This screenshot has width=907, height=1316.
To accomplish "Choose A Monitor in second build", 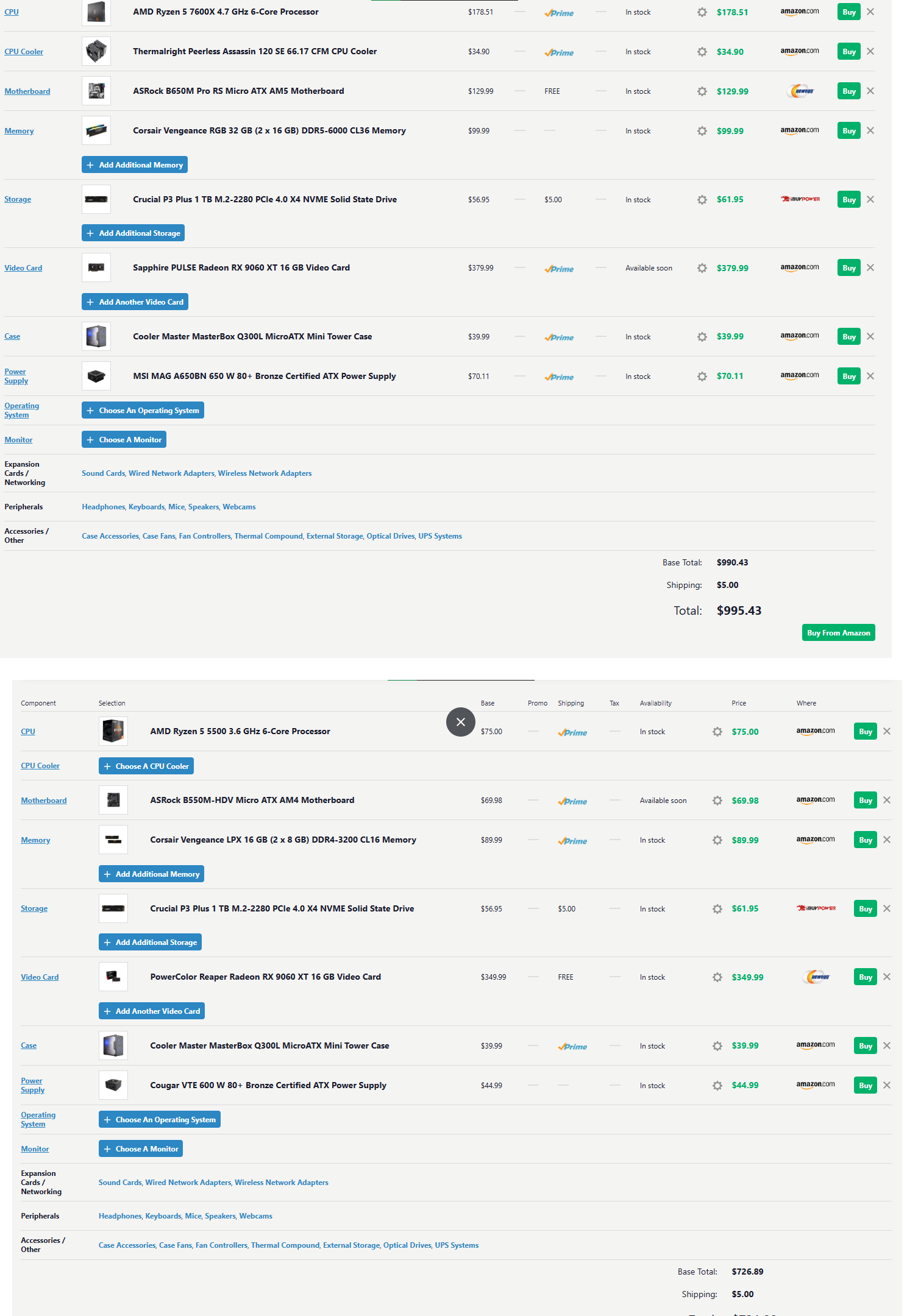I will tap(141, 1149).
